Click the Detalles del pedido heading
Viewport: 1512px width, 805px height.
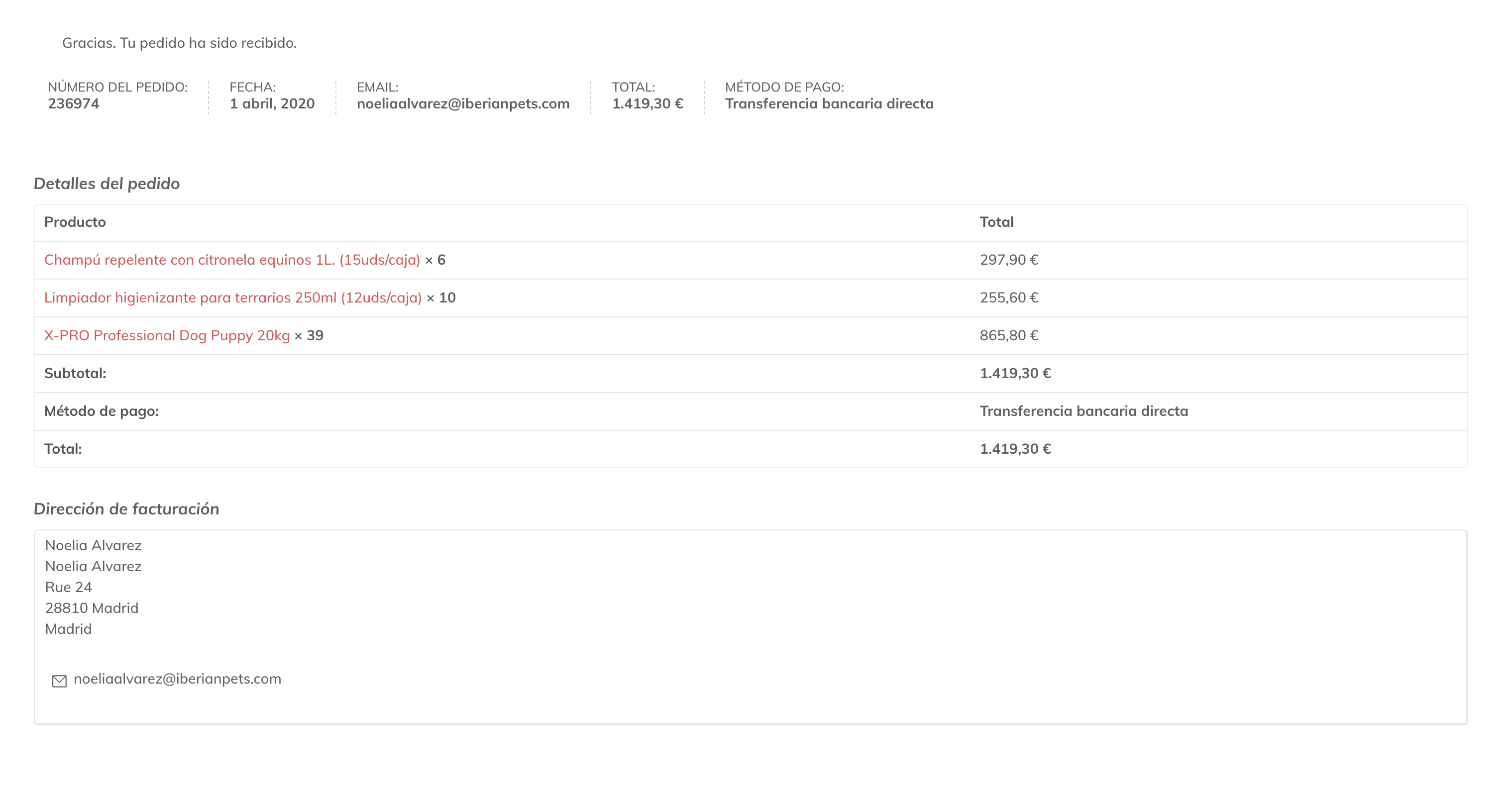pos(107,184)
